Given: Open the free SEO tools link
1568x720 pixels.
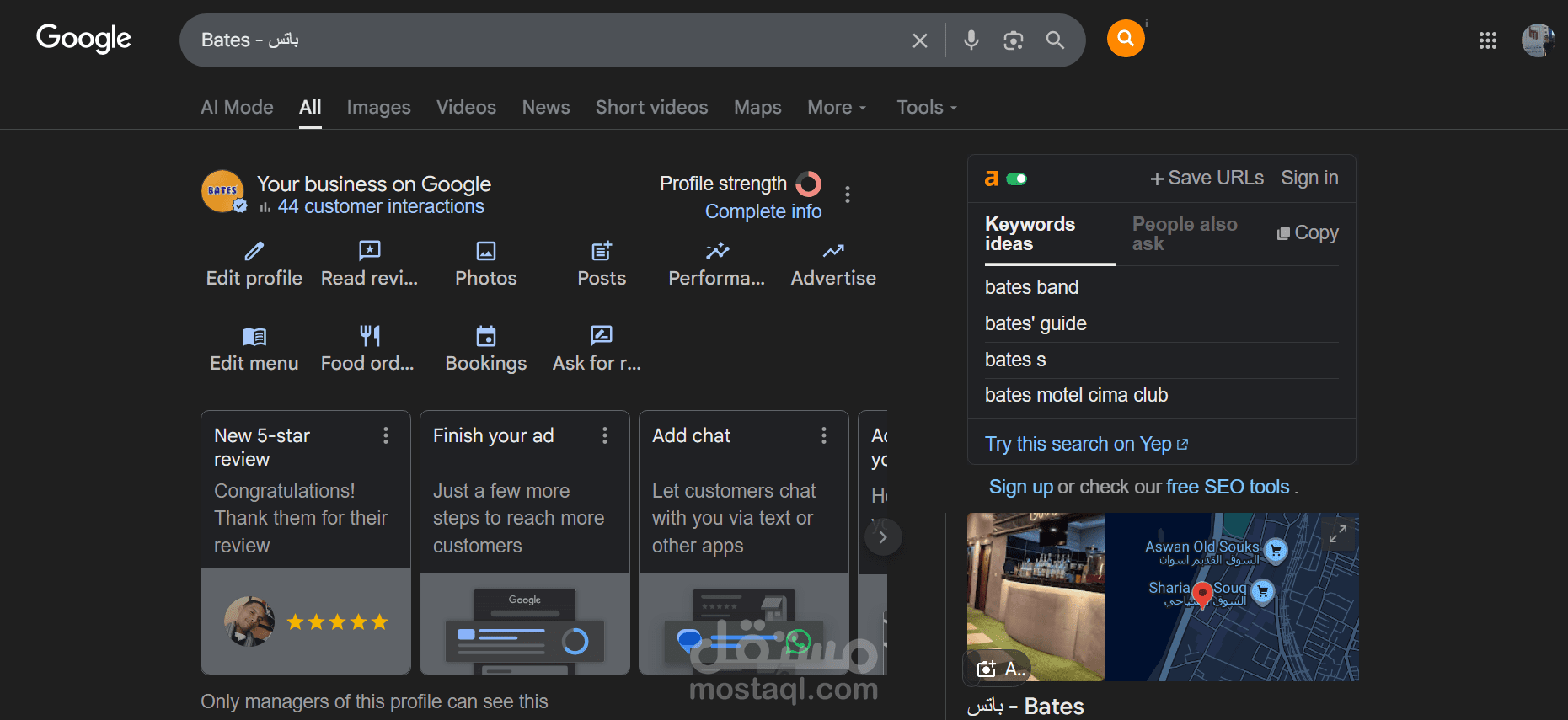Looking at the screenshot, I should pos(1228,487).
